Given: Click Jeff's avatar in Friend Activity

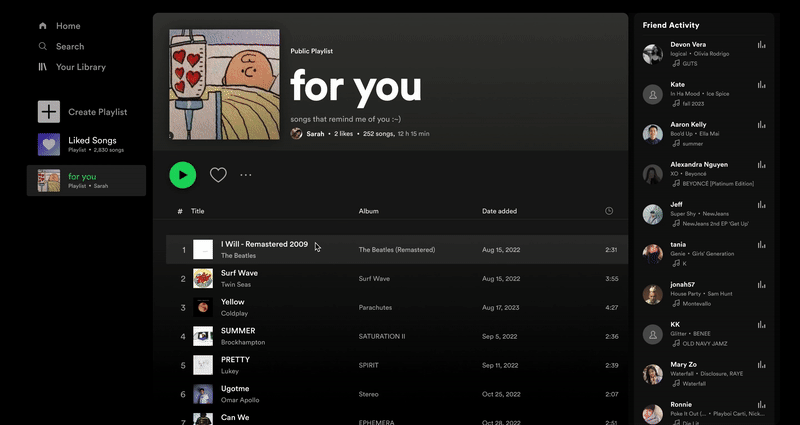Looking at the screenshot, I should pyautogui.click(x=653, y=214).
